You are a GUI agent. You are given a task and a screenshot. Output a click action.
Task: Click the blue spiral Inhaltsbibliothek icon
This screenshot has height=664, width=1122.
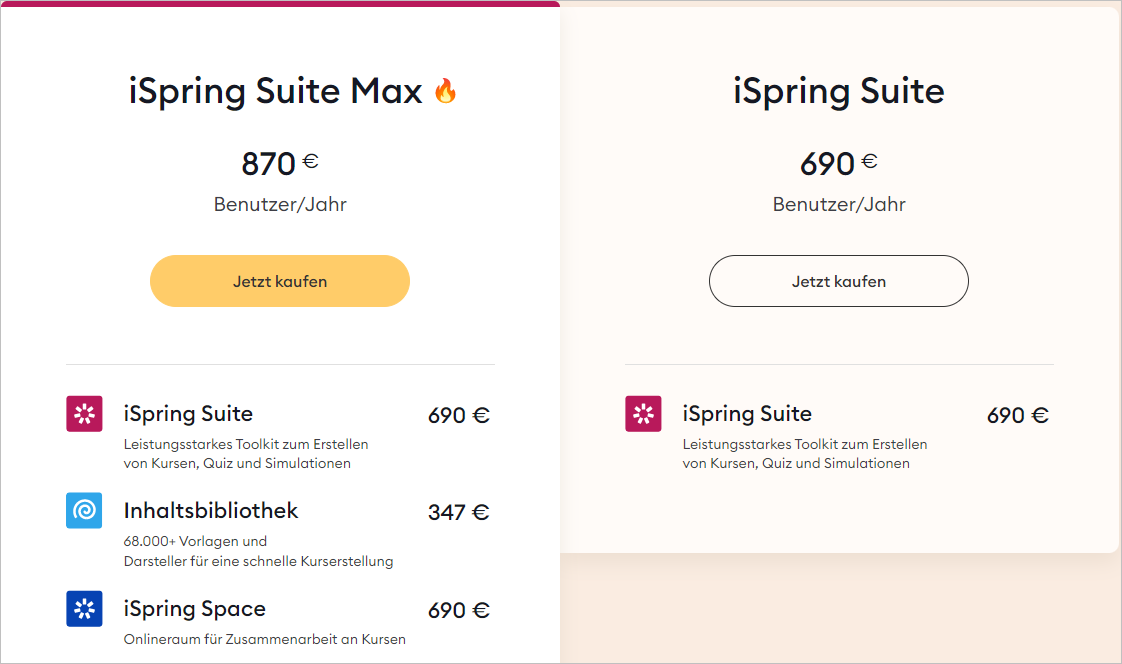[x=84, y=511]
